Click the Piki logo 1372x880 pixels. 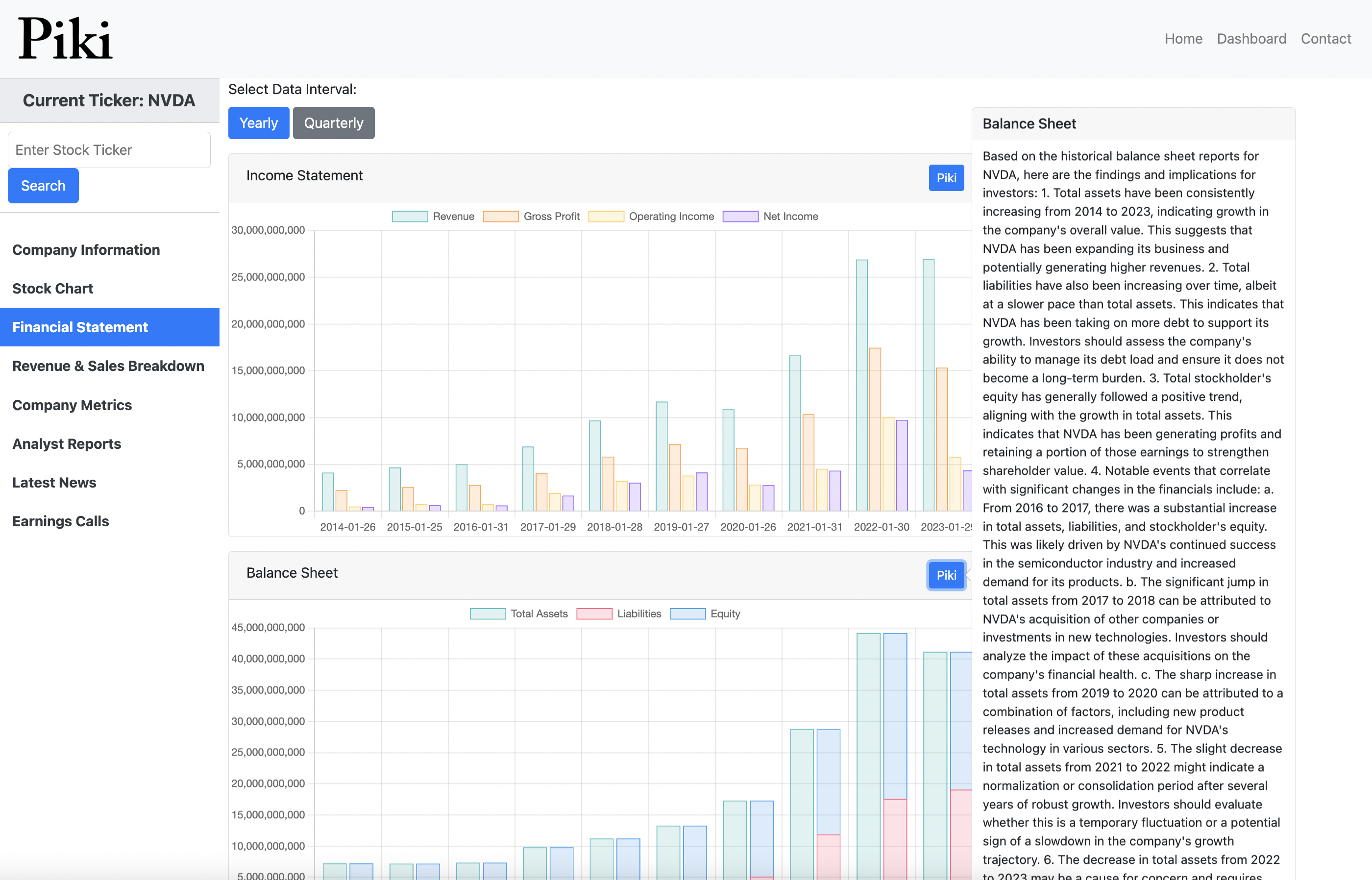point(65,38)
